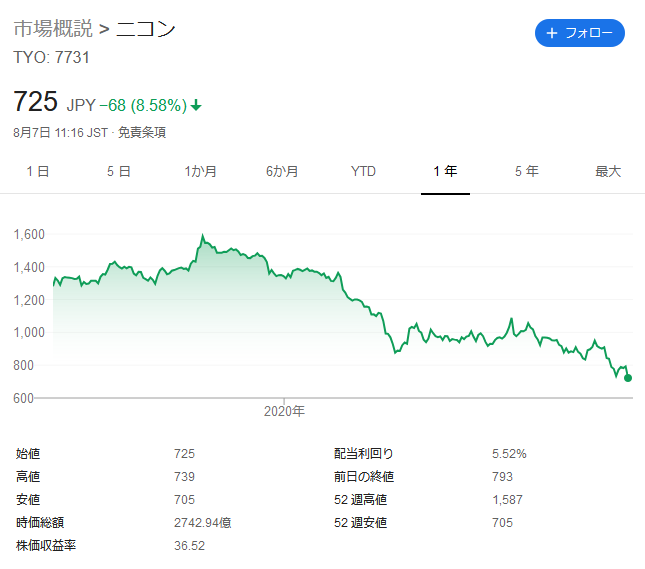645x569 pixels.
Task: Show the 最大 maximum range chart
Action: [x=608, y=172]
